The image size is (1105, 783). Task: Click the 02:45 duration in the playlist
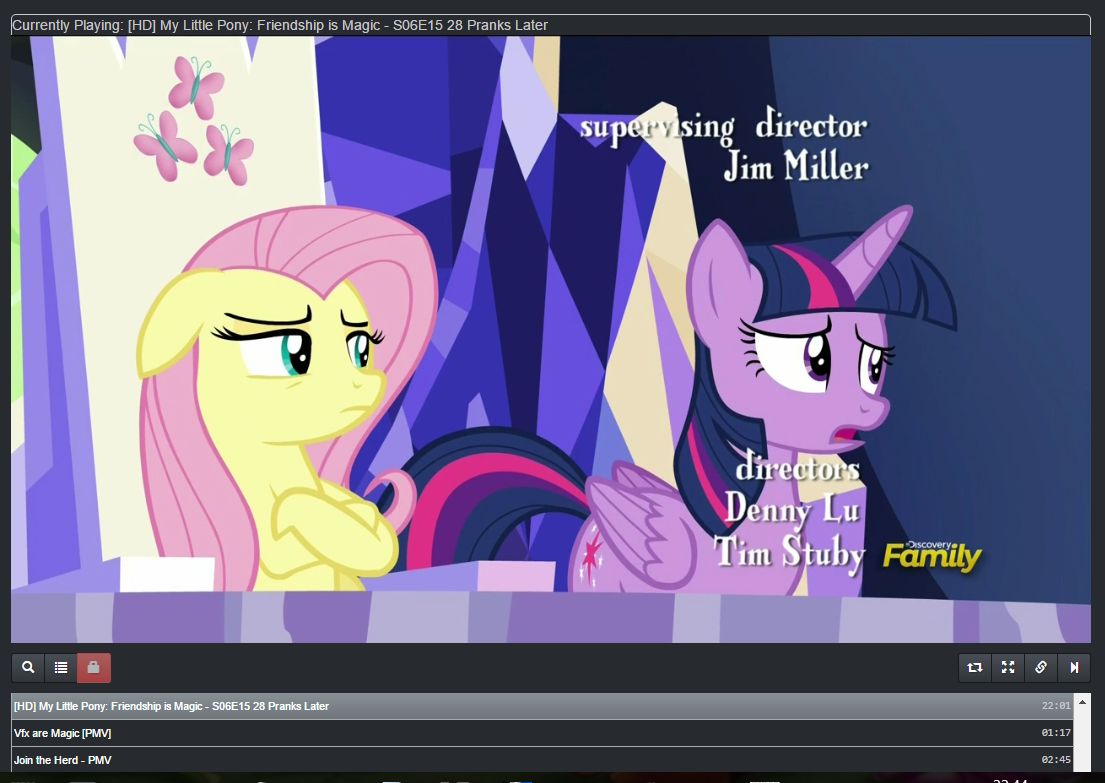pos(1056,760)
